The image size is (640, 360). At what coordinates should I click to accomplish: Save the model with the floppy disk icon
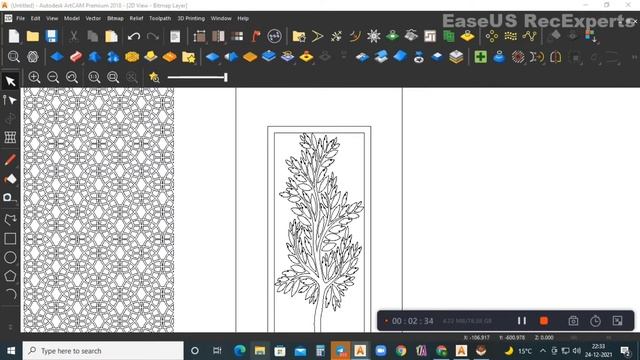[x=51, y=36]
